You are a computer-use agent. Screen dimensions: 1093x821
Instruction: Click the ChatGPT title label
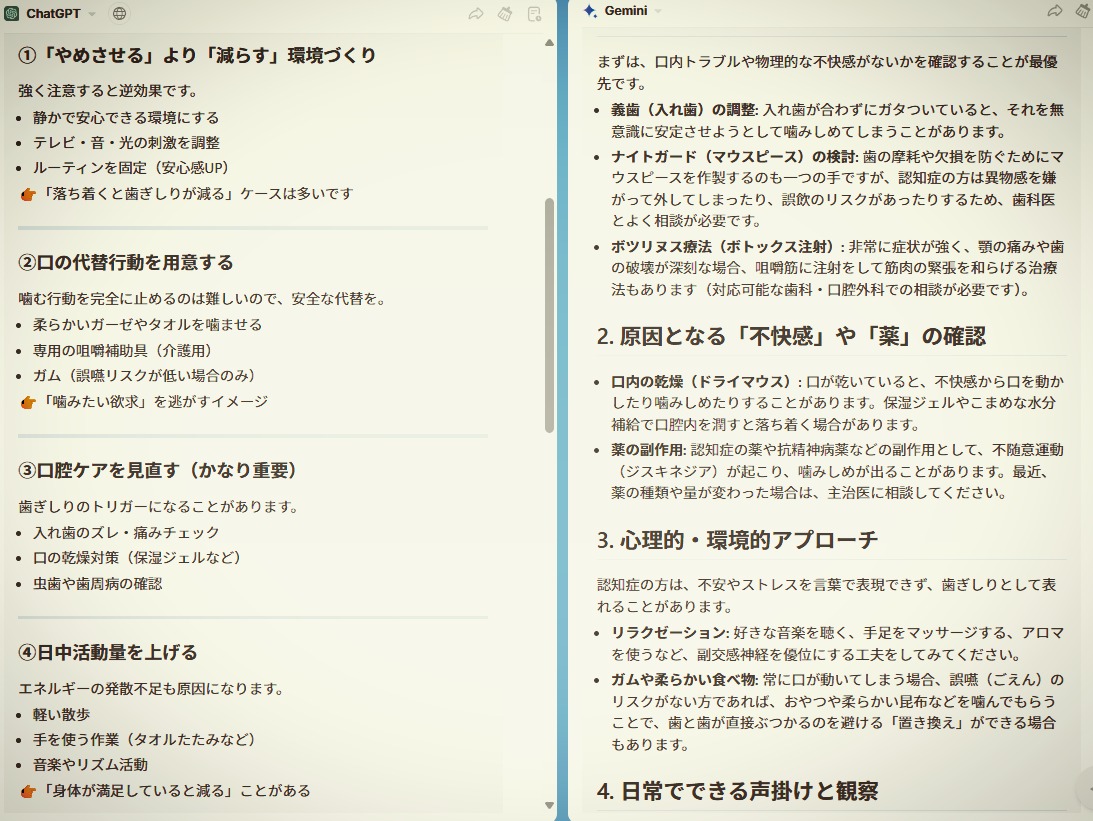point(53,13)
